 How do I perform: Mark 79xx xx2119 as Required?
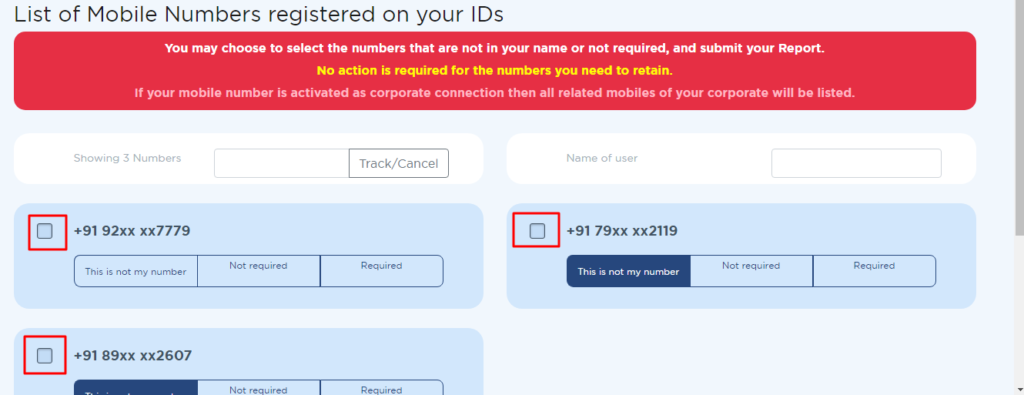coord(874,271)
